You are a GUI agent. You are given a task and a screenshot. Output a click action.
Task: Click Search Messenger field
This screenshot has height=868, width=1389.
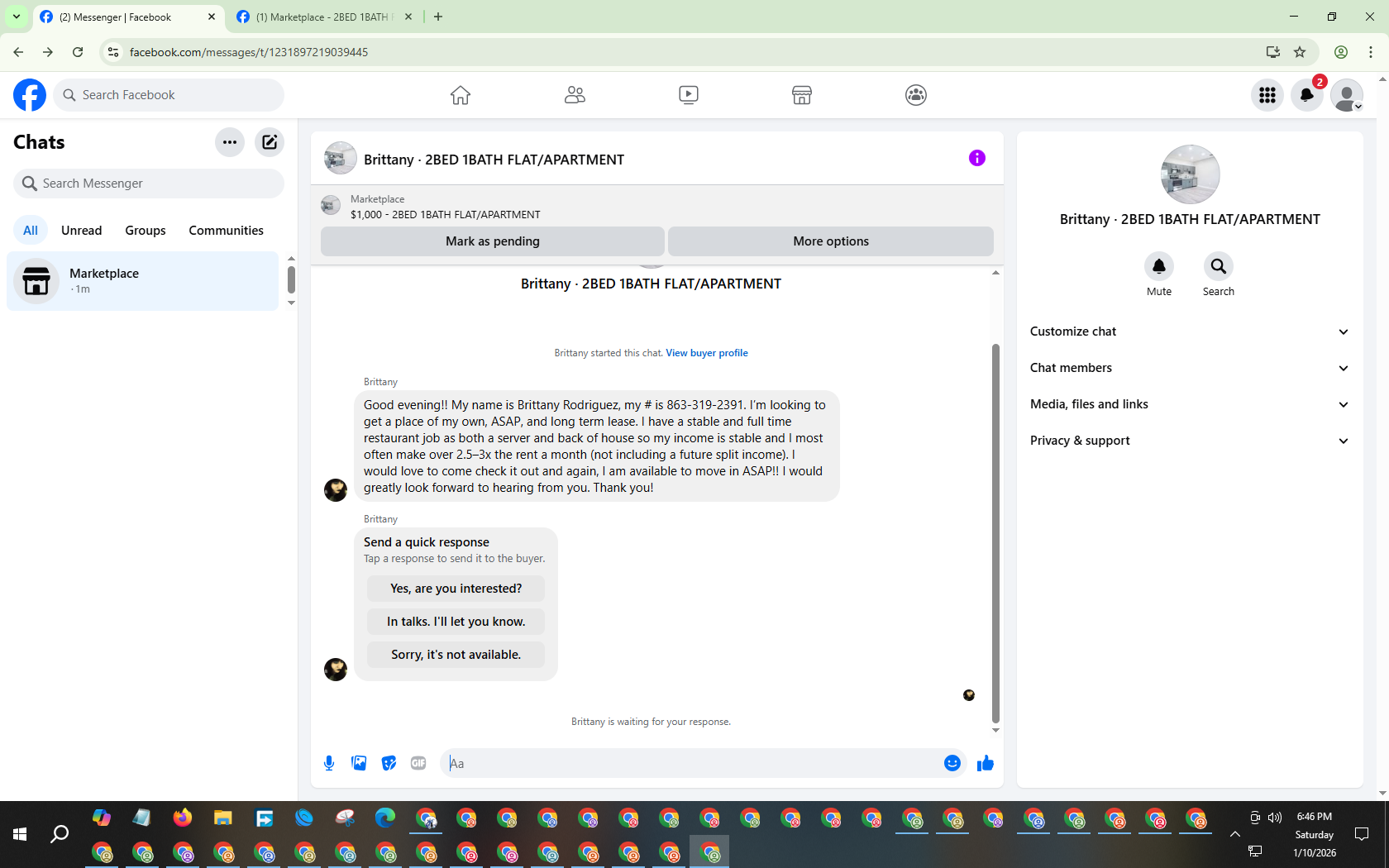coord(149,184)
